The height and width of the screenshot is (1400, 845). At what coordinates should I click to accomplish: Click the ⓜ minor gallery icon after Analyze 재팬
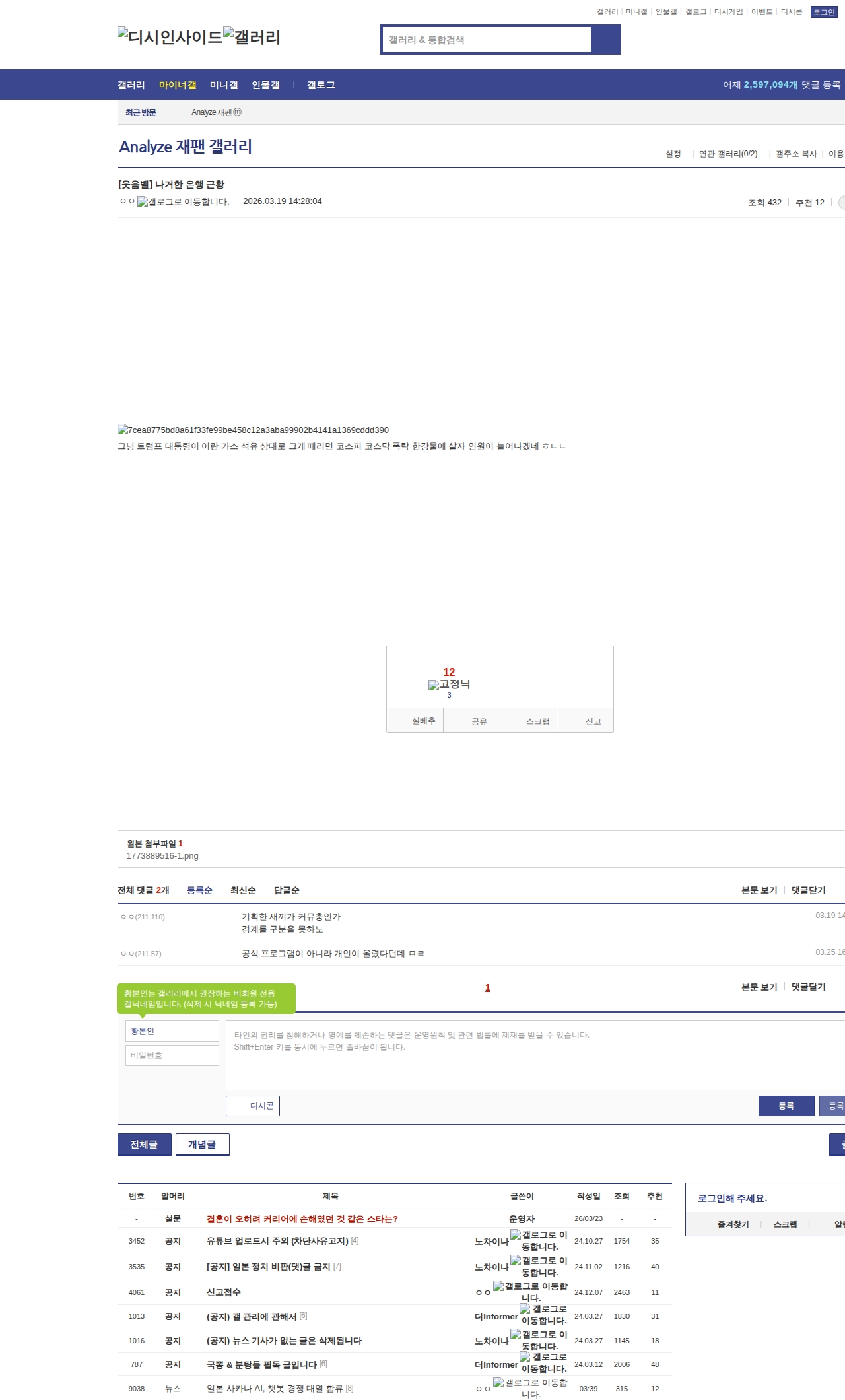(x=238, y=112)
